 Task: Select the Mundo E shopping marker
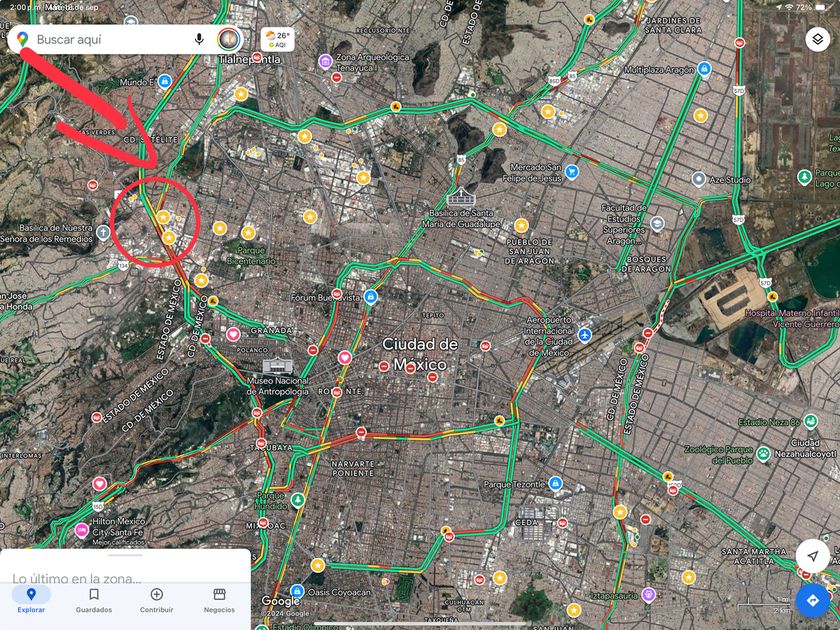(164, 81)
